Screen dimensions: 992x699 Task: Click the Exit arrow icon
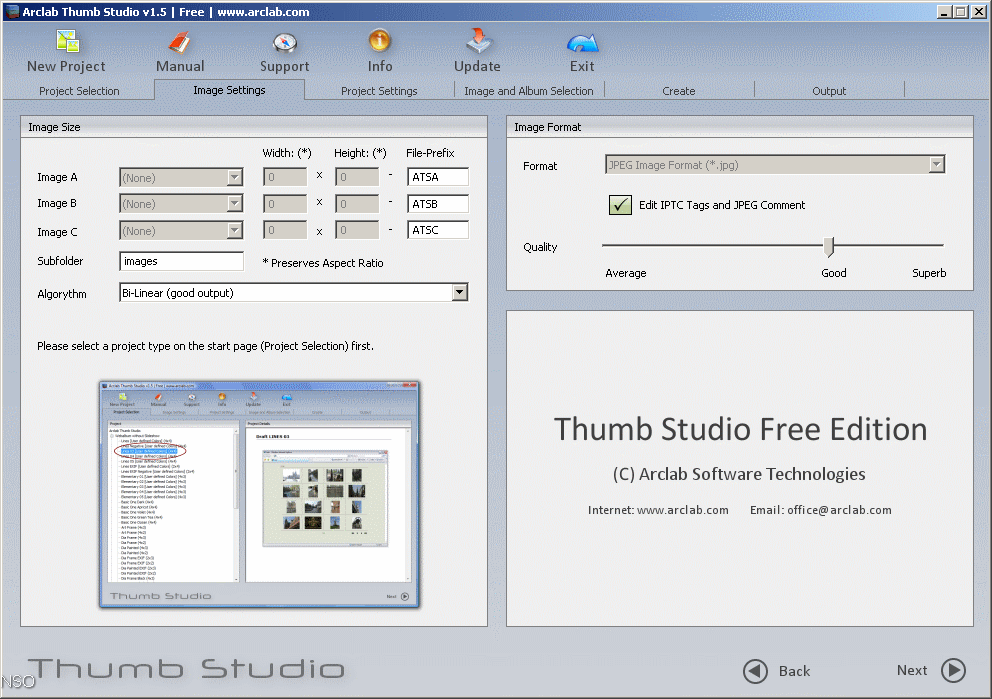coord(582,43)
